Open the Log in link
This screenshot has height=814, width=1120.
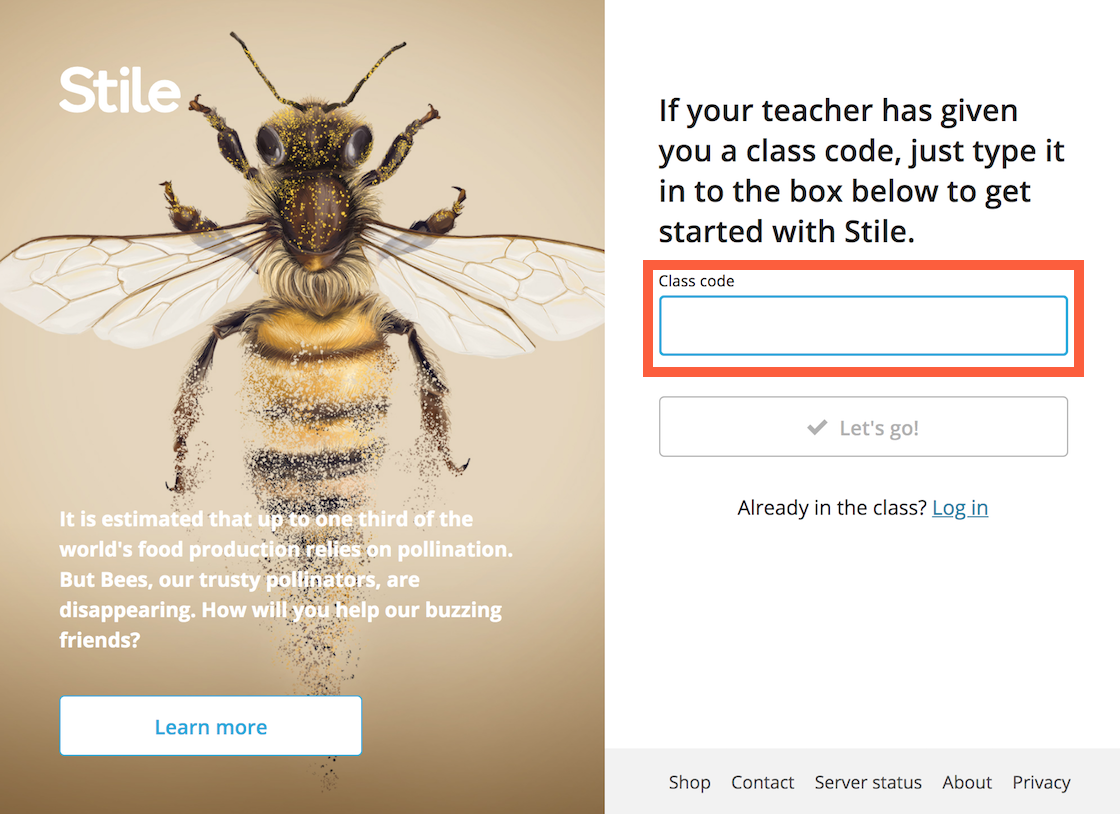[x=960, y=508]
